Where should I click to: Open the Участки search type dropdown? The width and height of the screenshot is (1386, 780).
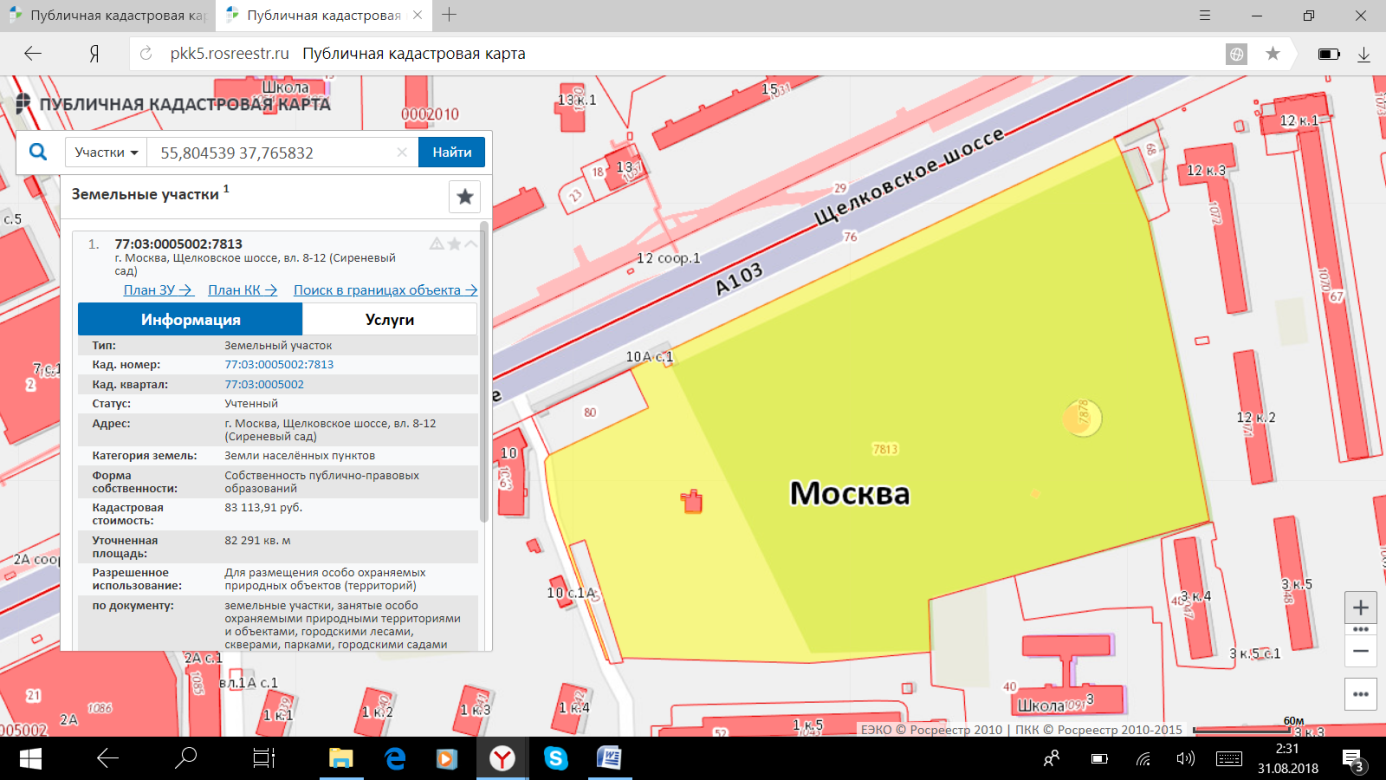pyautogui.click(x=106, y=152)
